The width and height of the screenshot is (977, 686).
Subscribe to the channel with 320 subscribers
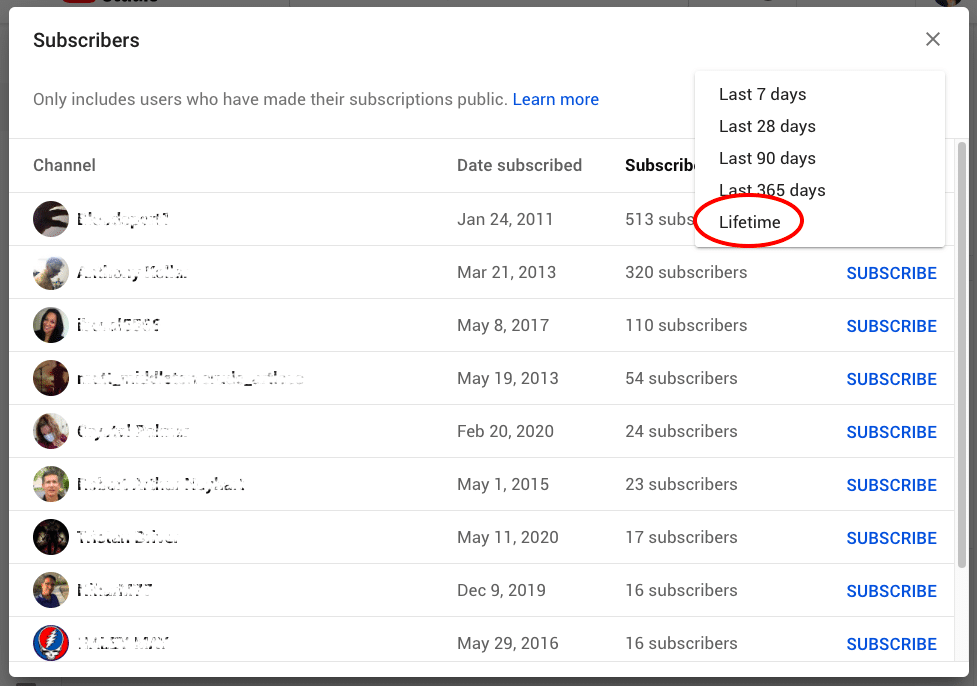coord(891,272)
